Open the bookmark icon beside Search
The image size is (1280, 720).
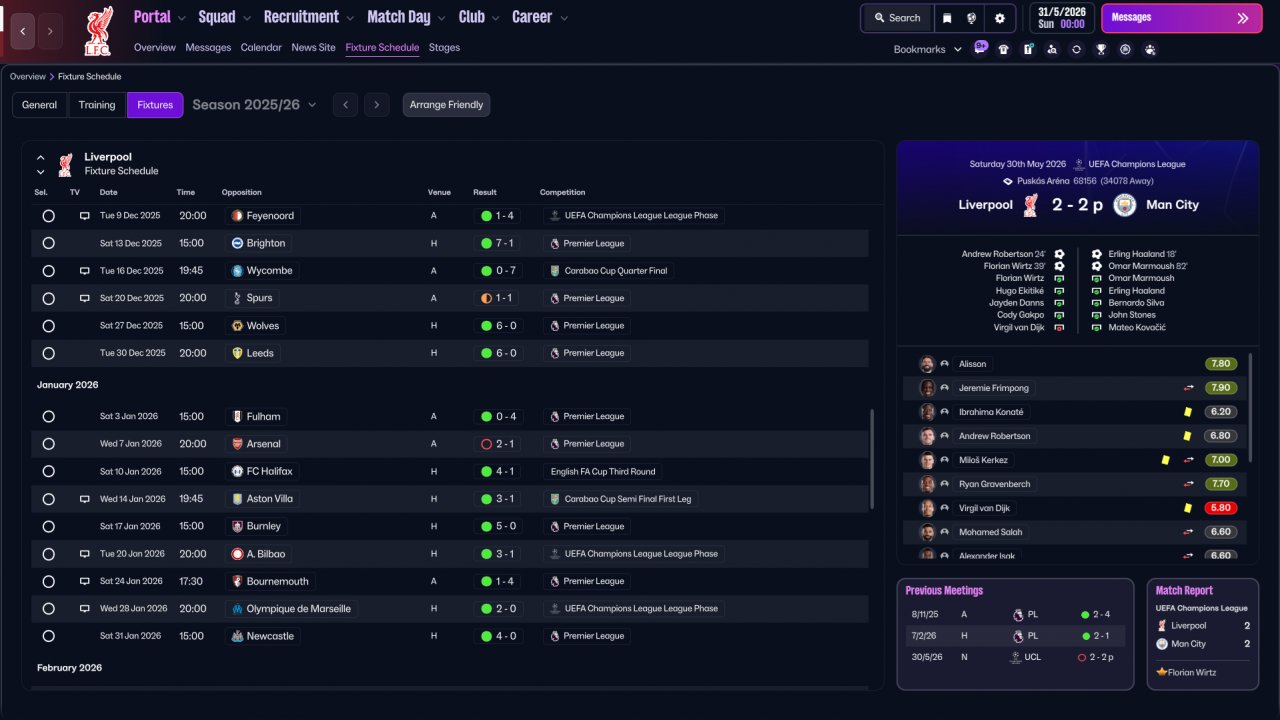pyautogui.click(x=947, y=18)
